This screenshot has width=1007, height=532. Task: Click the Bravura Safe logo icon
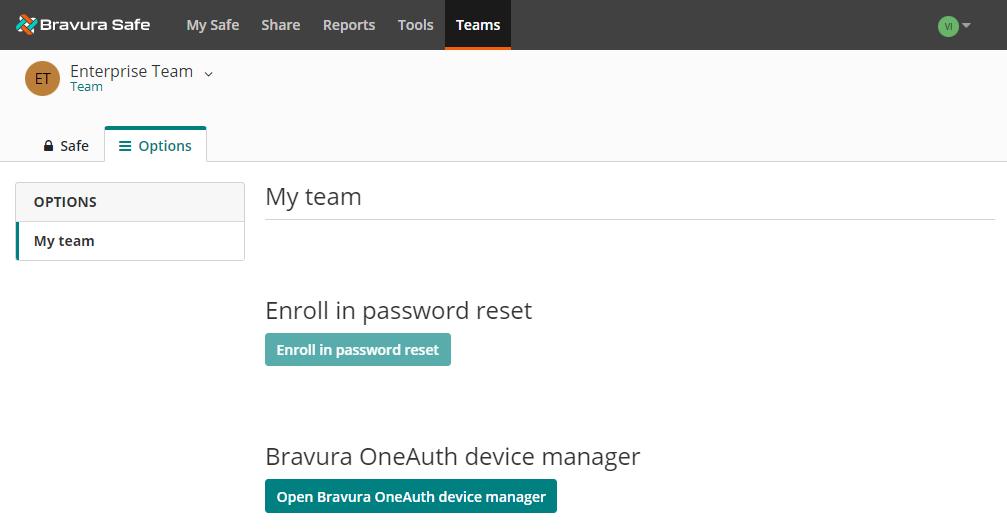[26, 25]
